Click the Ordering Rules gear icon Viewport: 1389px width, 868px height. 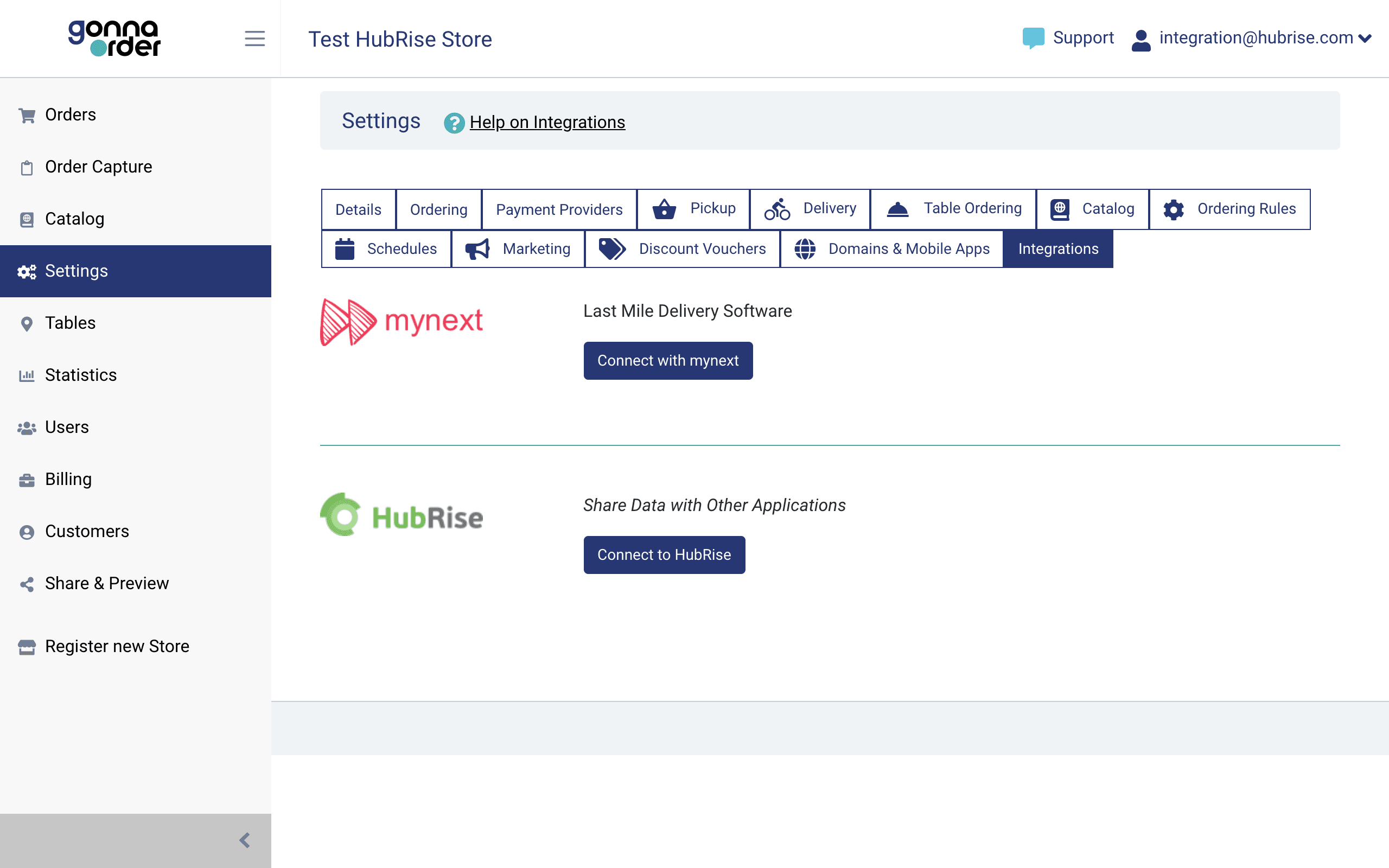point(1173,209)
